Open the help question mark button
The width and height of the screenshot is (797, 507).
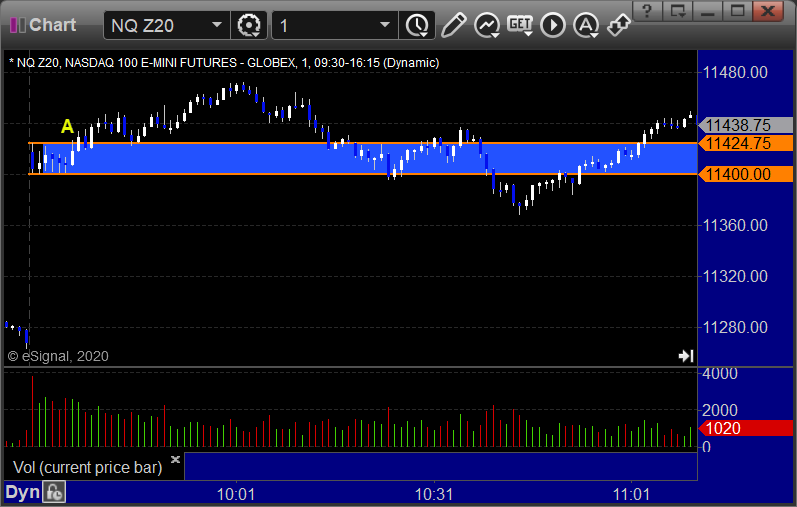coord(647,10)
